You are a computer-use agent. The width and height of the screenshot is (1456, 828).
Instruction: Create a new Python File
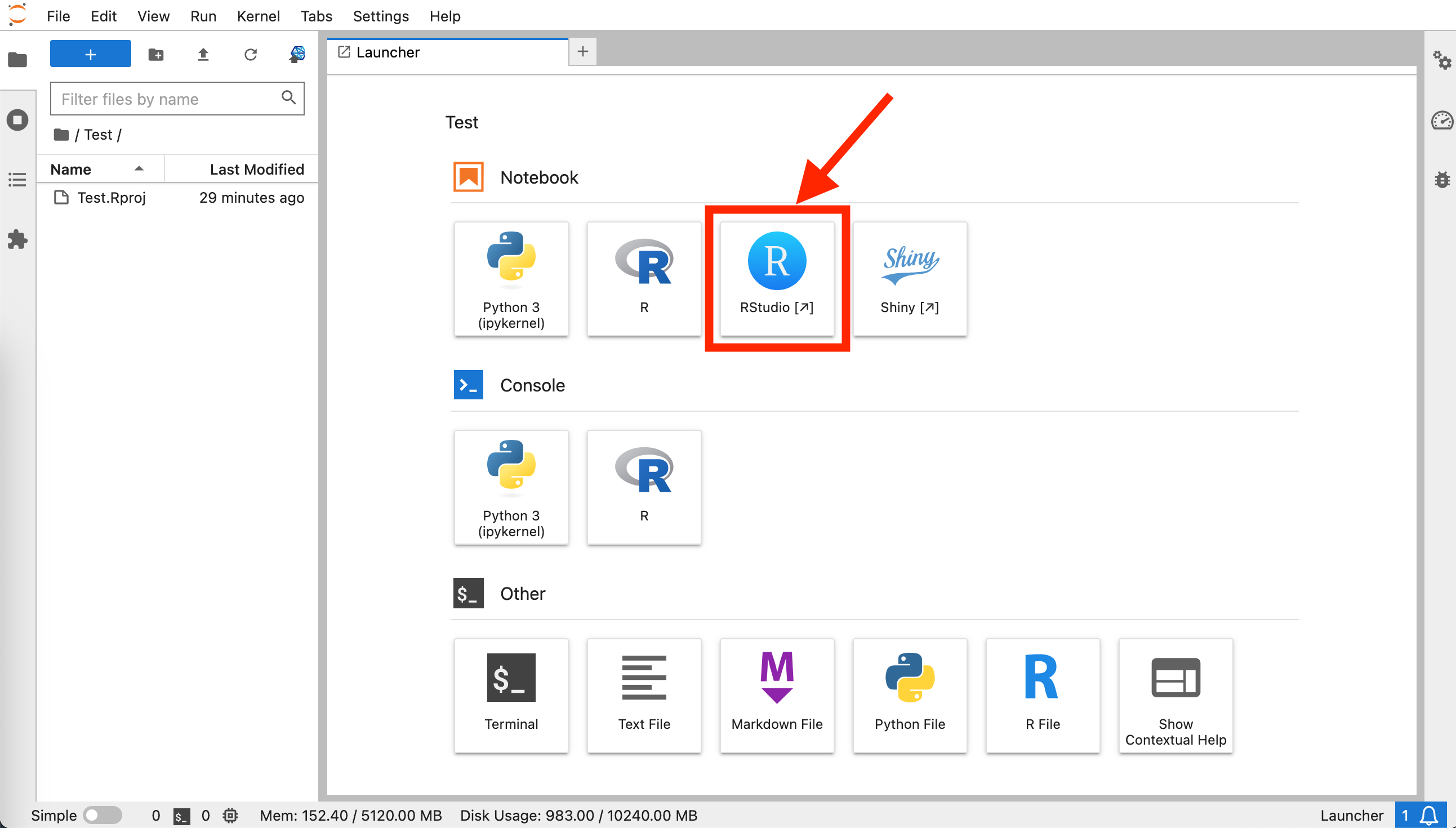[910, 696]
